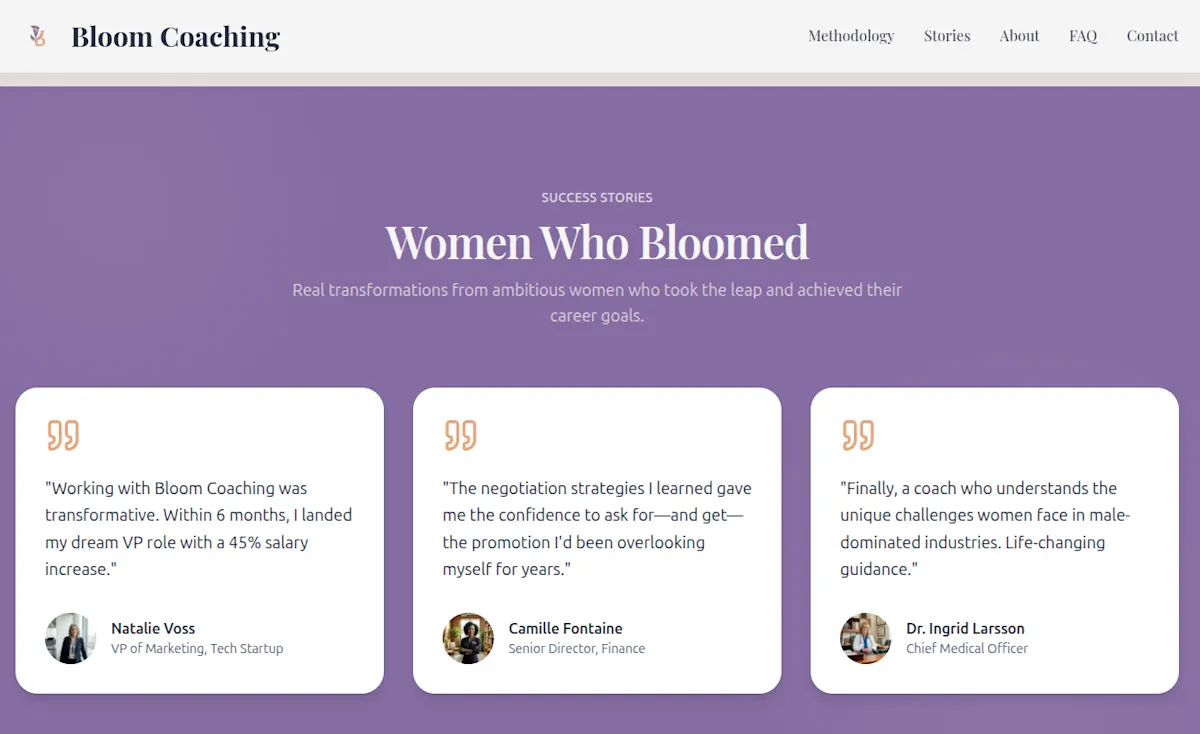The height and width of the screenshot is (734, 1200).
Task: Click the quote icon above Camille Fontaine's testimonial
Action: (x=461, y=436)
